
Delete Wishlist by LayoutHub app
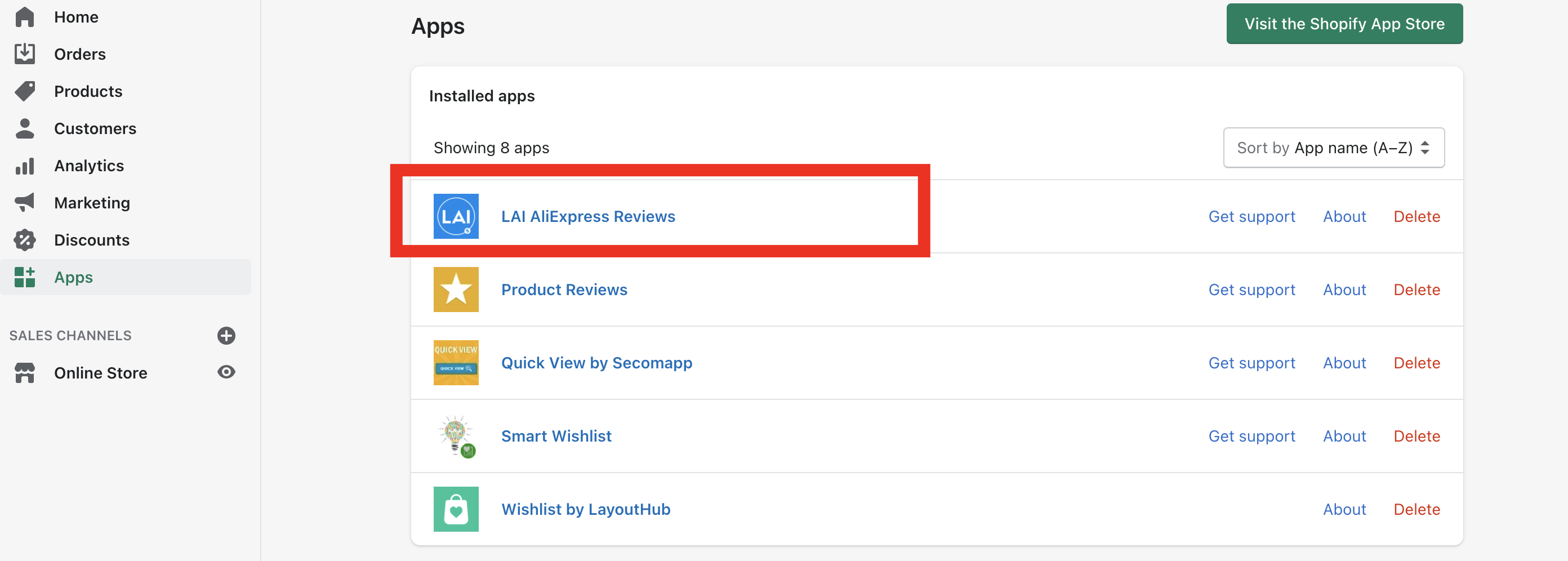coord(1416,509)
